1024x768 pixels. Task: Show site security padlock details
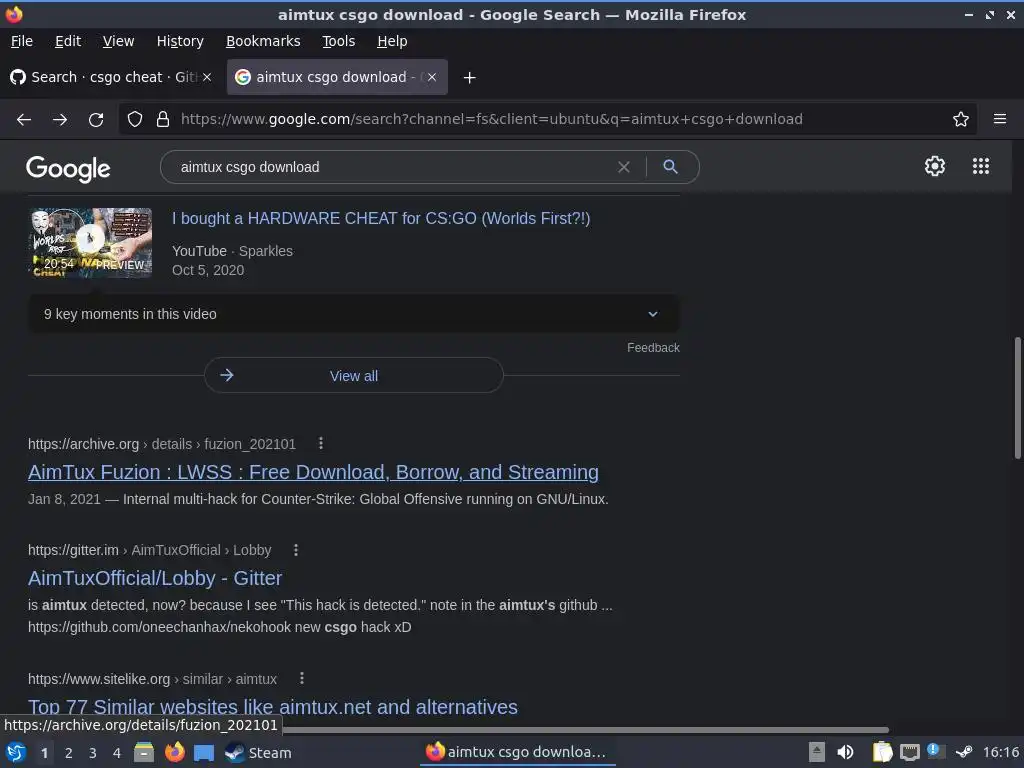163,119
